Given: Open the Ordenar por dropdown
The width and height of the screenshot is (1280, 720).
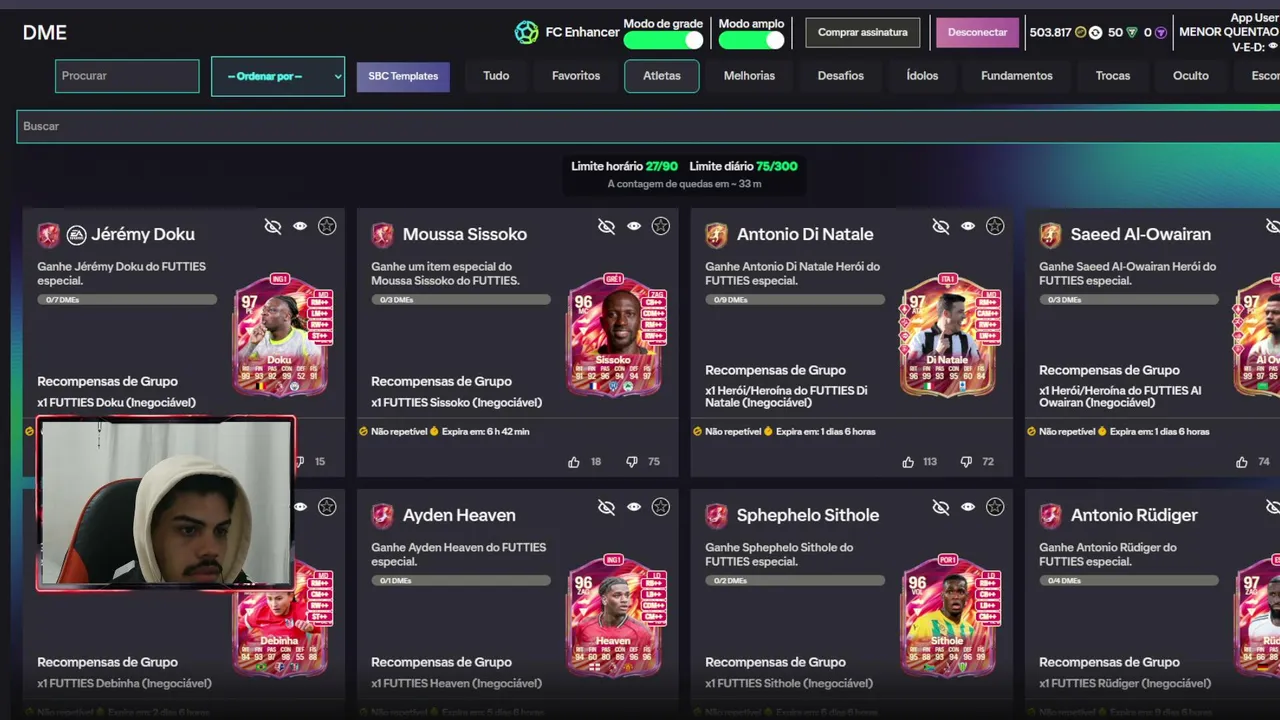Looking at the screenshot, I should coord(278,76).
